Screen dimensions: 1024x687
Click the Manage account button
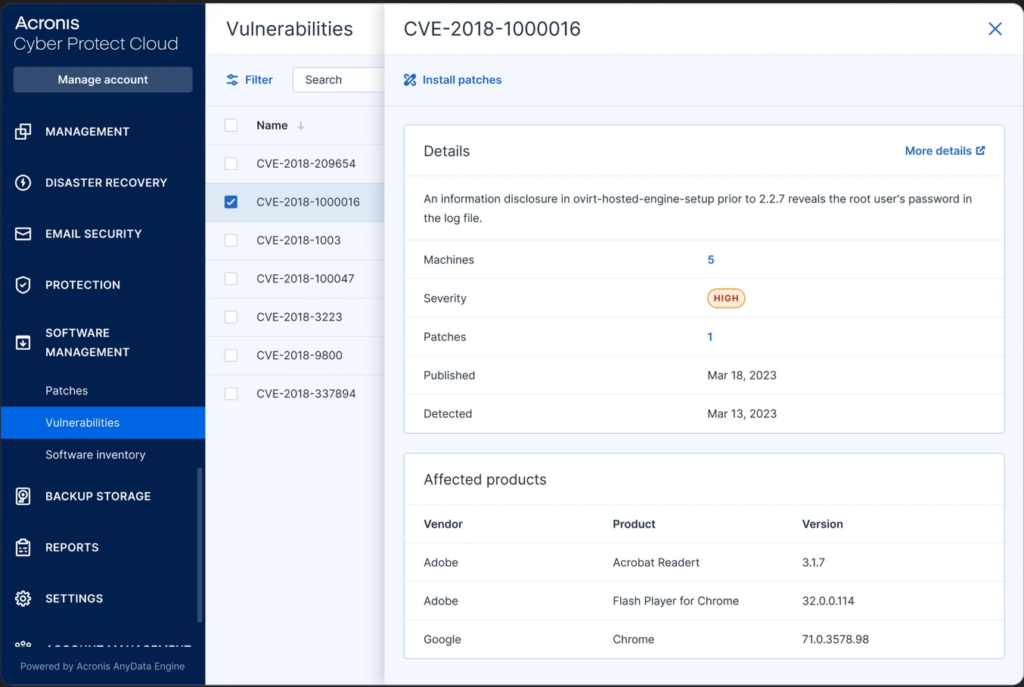click(x=102, y=79)
